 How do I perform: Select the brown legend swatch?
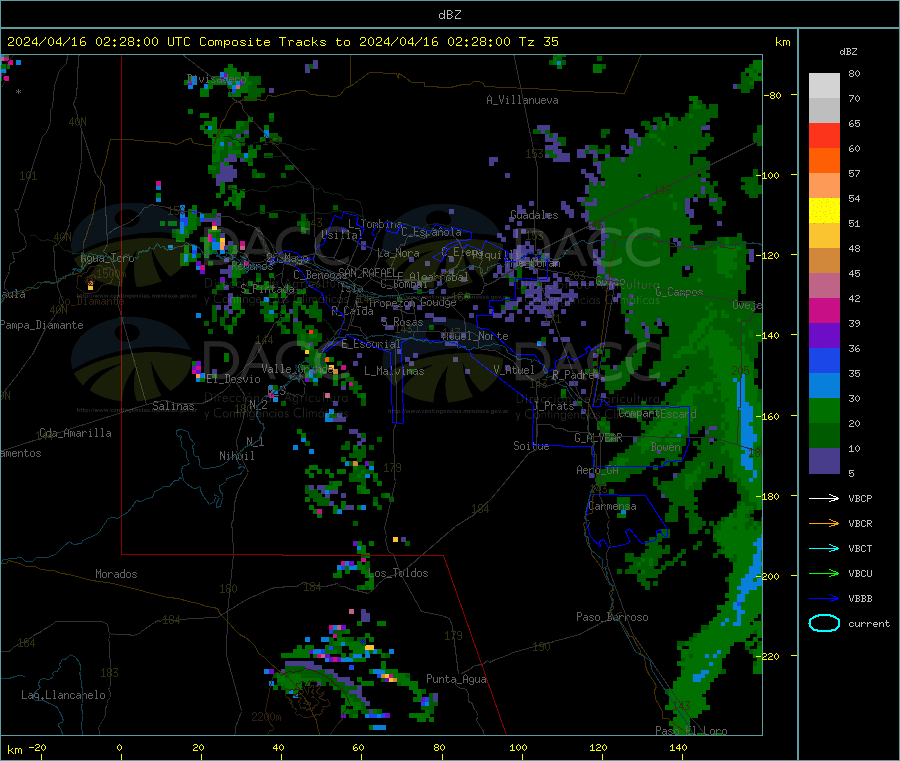pyautogui.click(x=824, y=261)
